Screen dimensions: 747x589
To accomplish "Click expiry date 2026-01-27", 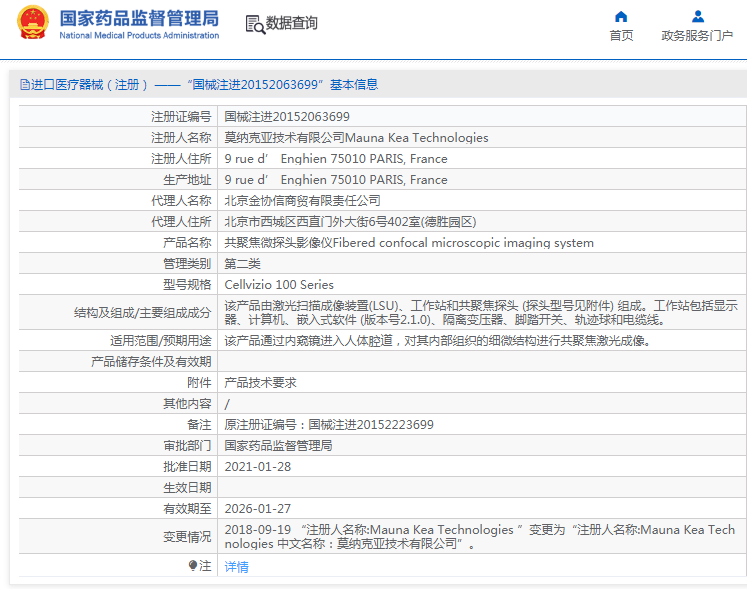I will tap(258, 508).
